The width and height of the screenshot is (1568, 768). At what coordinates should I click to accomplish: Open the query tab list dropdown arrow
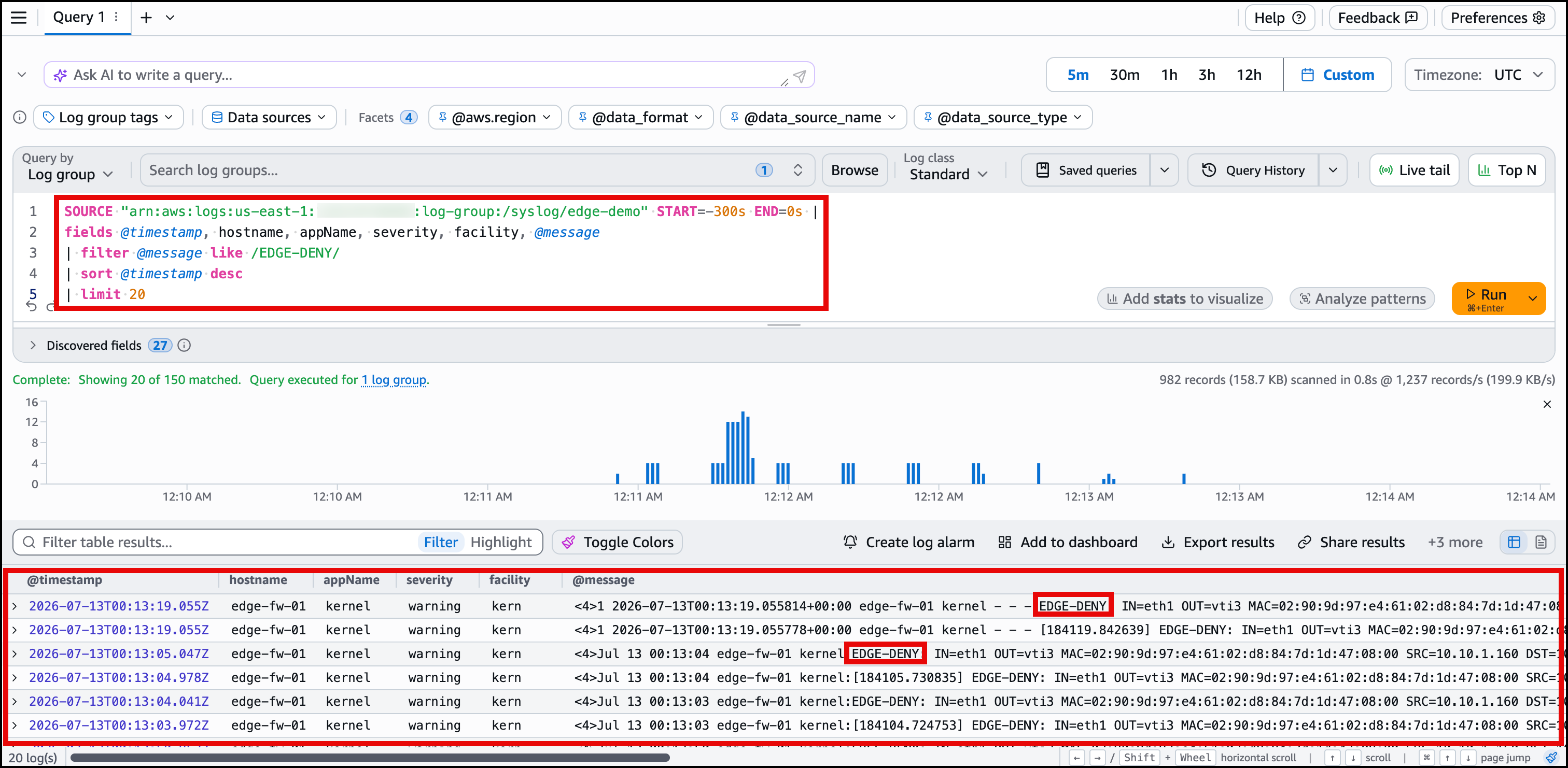171,18
